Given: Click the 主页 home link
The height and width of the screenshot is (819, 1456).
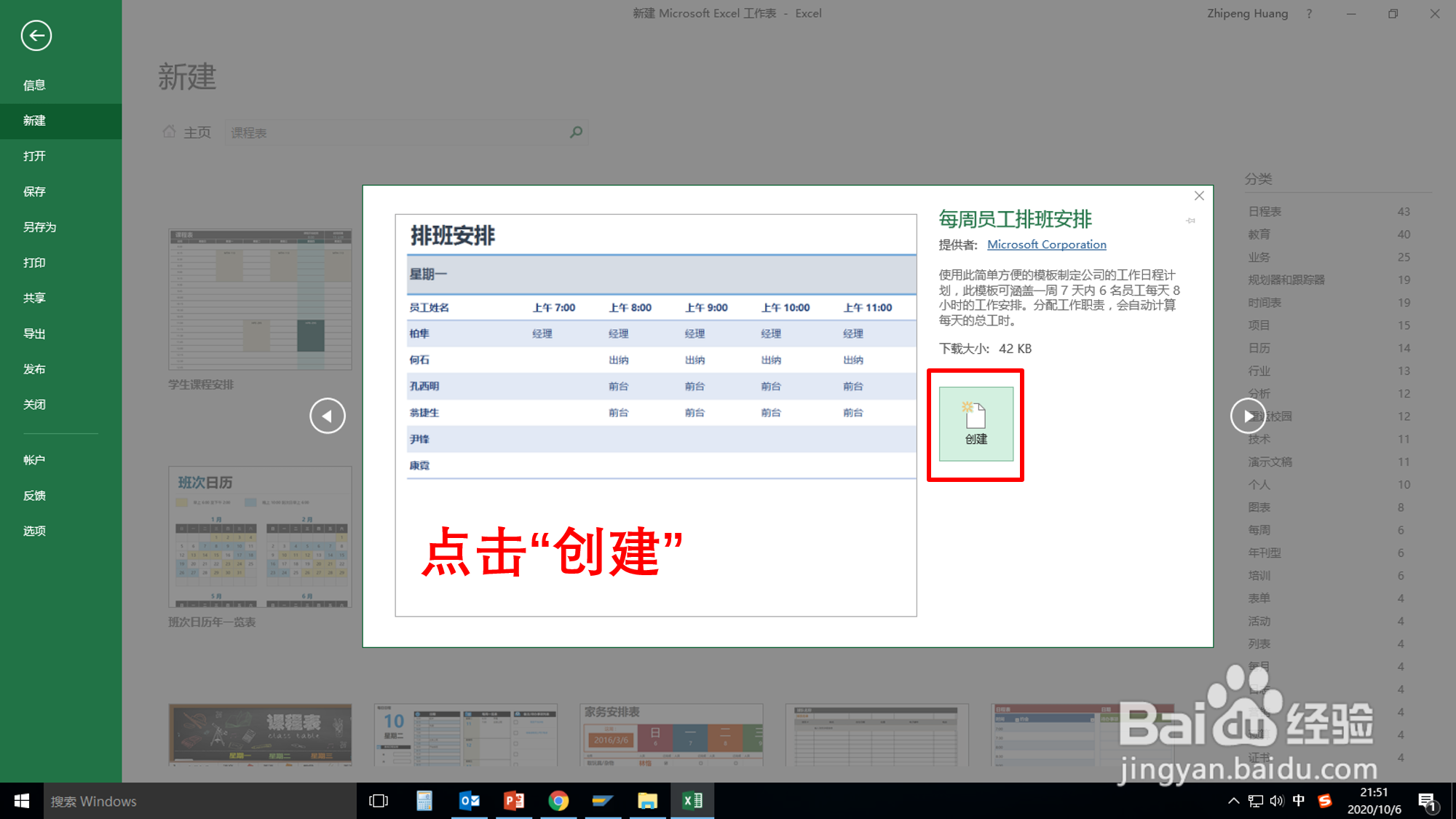Looking at the screenshot, I should click(x=187, y=132).
